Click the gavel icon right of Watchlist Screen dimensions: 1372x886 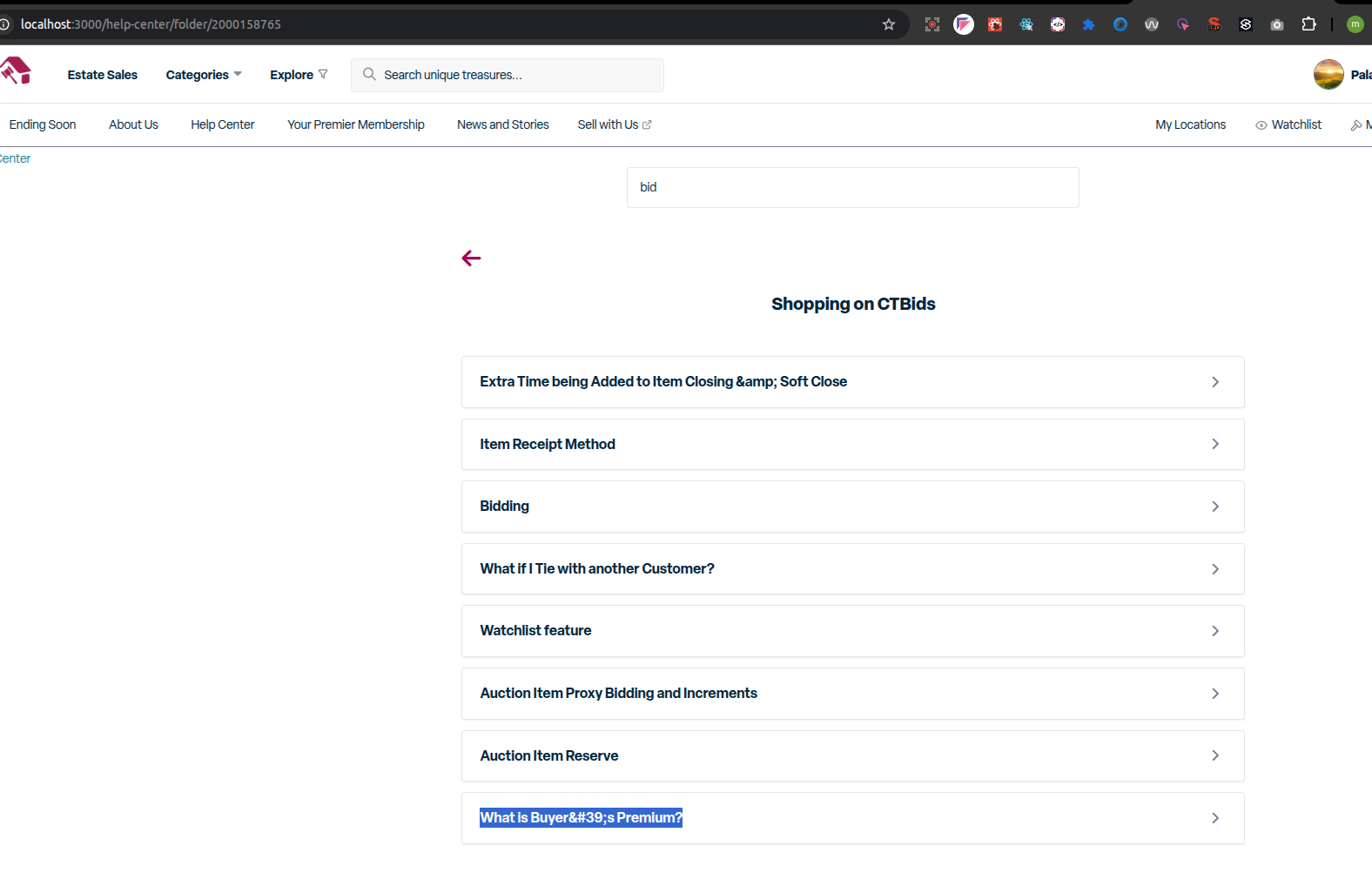(1356, 125)
